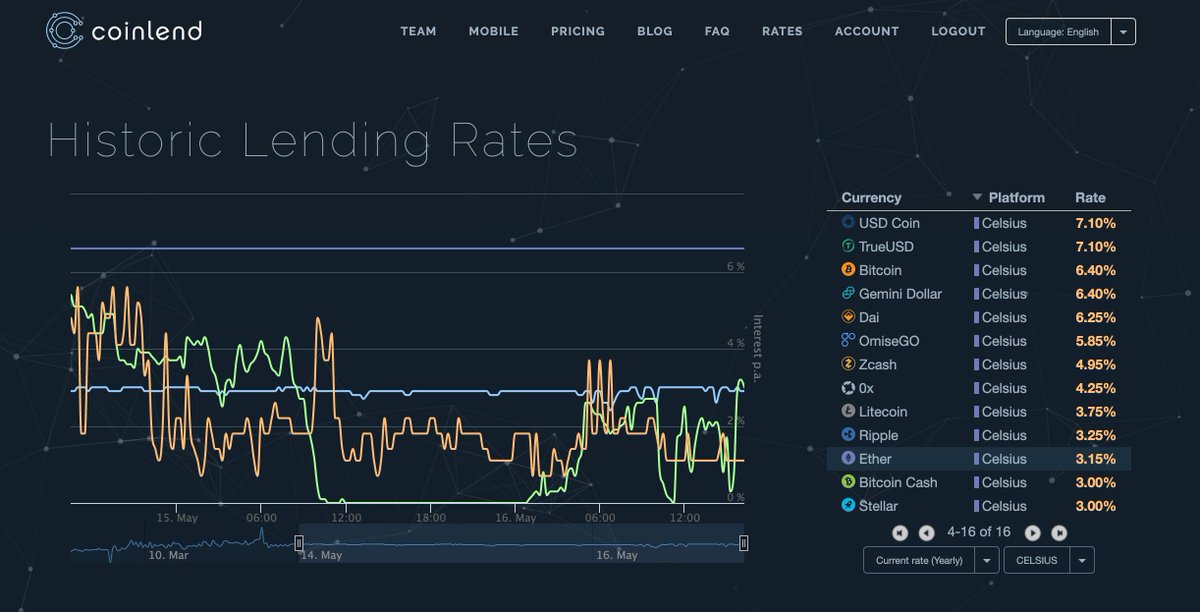Click the 6.40% rate for Gemini Dollar
This screenshot has width=1200, height=612.
coord(1095,294)
